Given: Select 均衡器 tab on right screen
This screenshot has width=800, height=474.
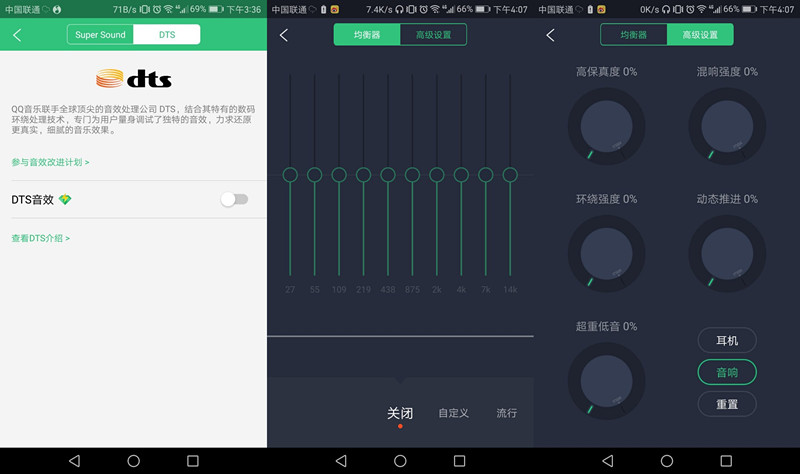Looking at the screenshot, I should [634, 35].
